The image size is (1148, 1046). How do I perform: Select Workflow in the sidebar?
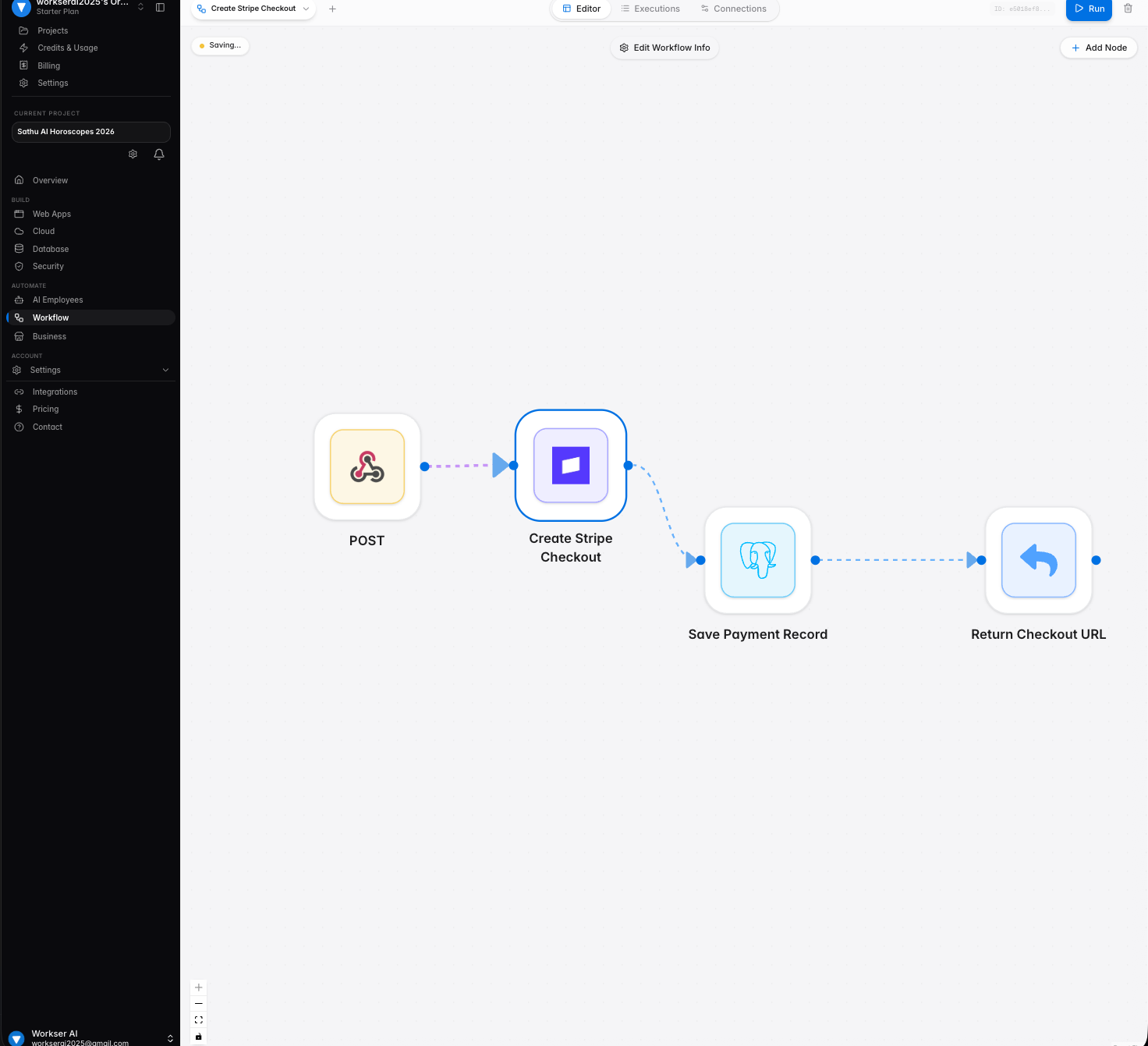91,317
